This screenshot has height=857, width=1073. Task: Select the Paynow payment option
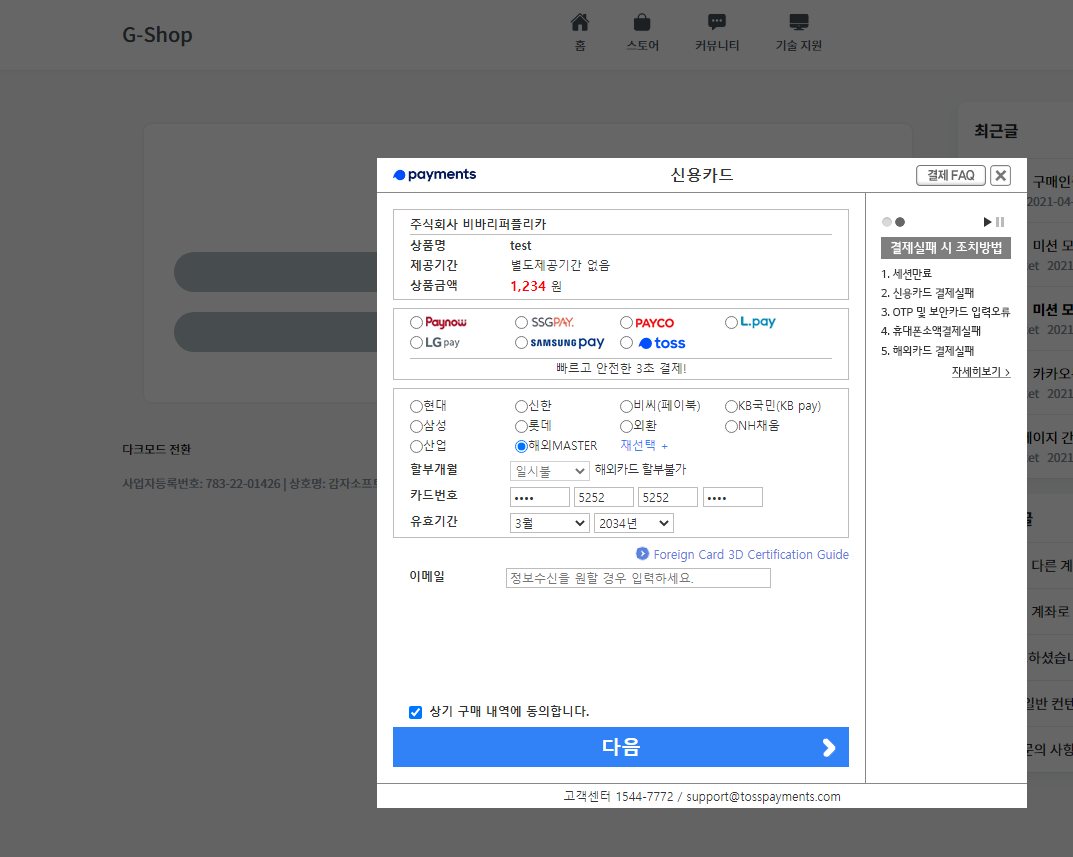[x=417, y=323]
